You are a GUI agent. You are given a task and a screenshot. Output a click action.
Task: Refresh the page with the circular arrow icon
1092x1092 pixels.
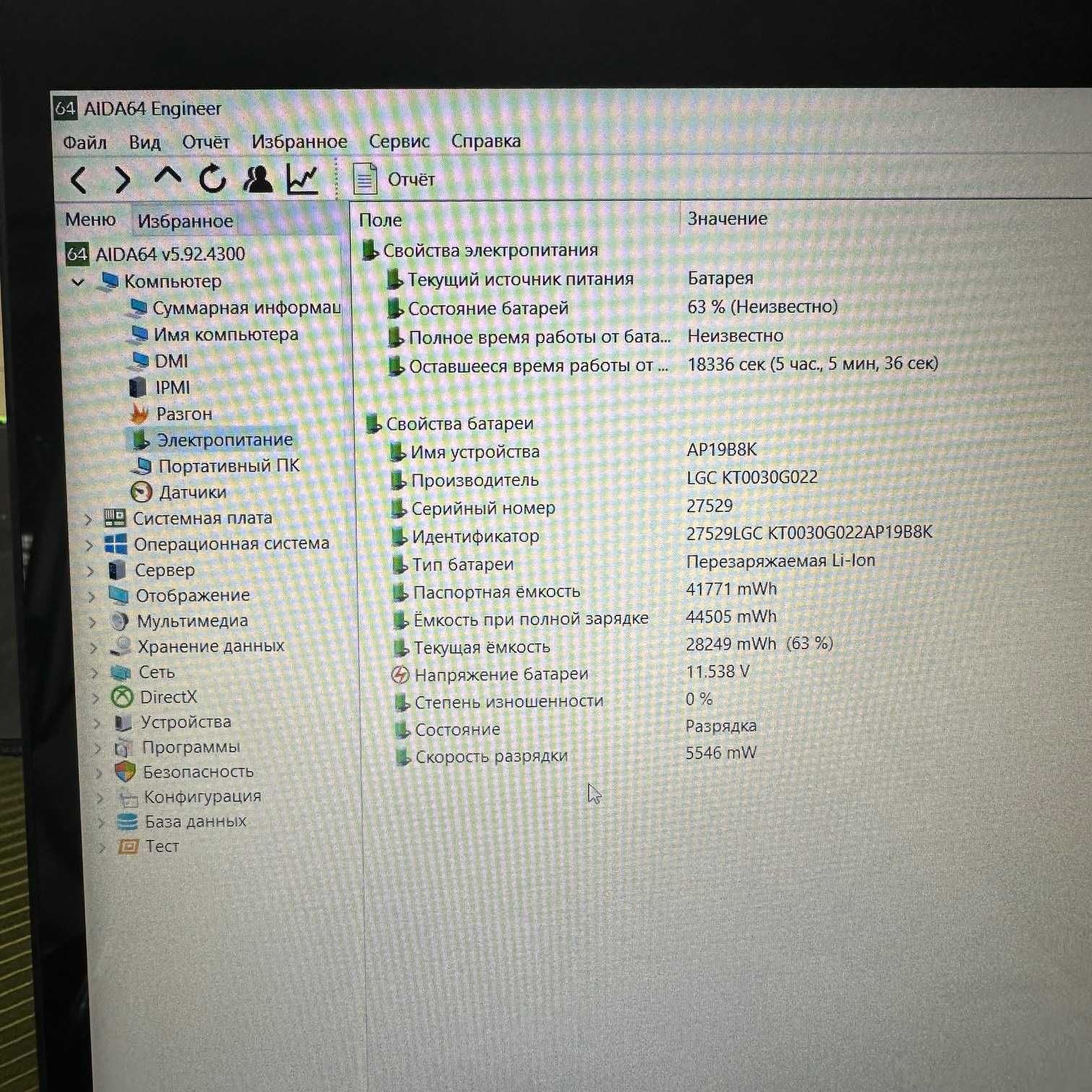[x=213, y=178]
